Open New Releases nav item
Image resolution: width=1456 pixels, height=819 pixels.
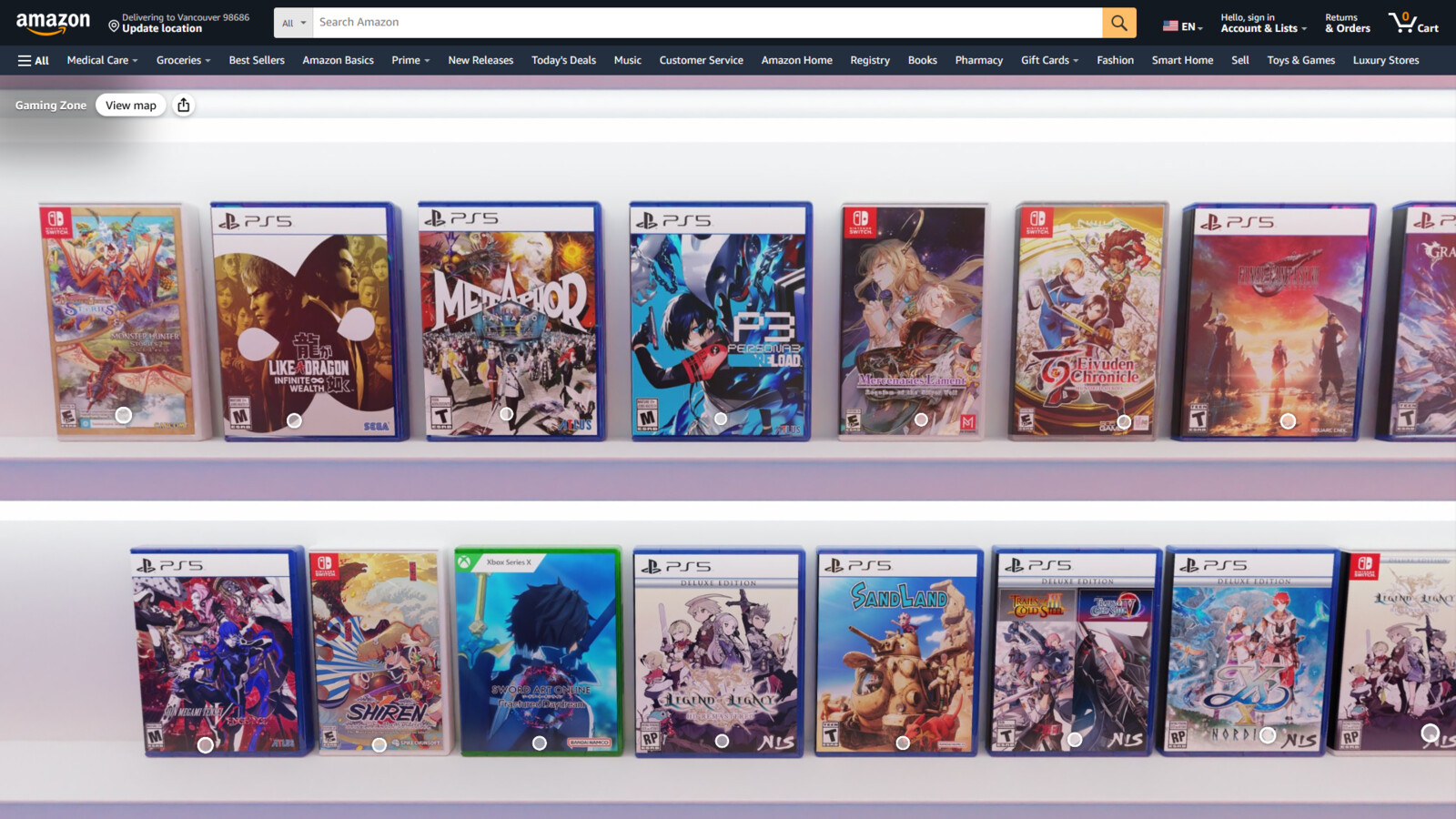tap(480, 60)
